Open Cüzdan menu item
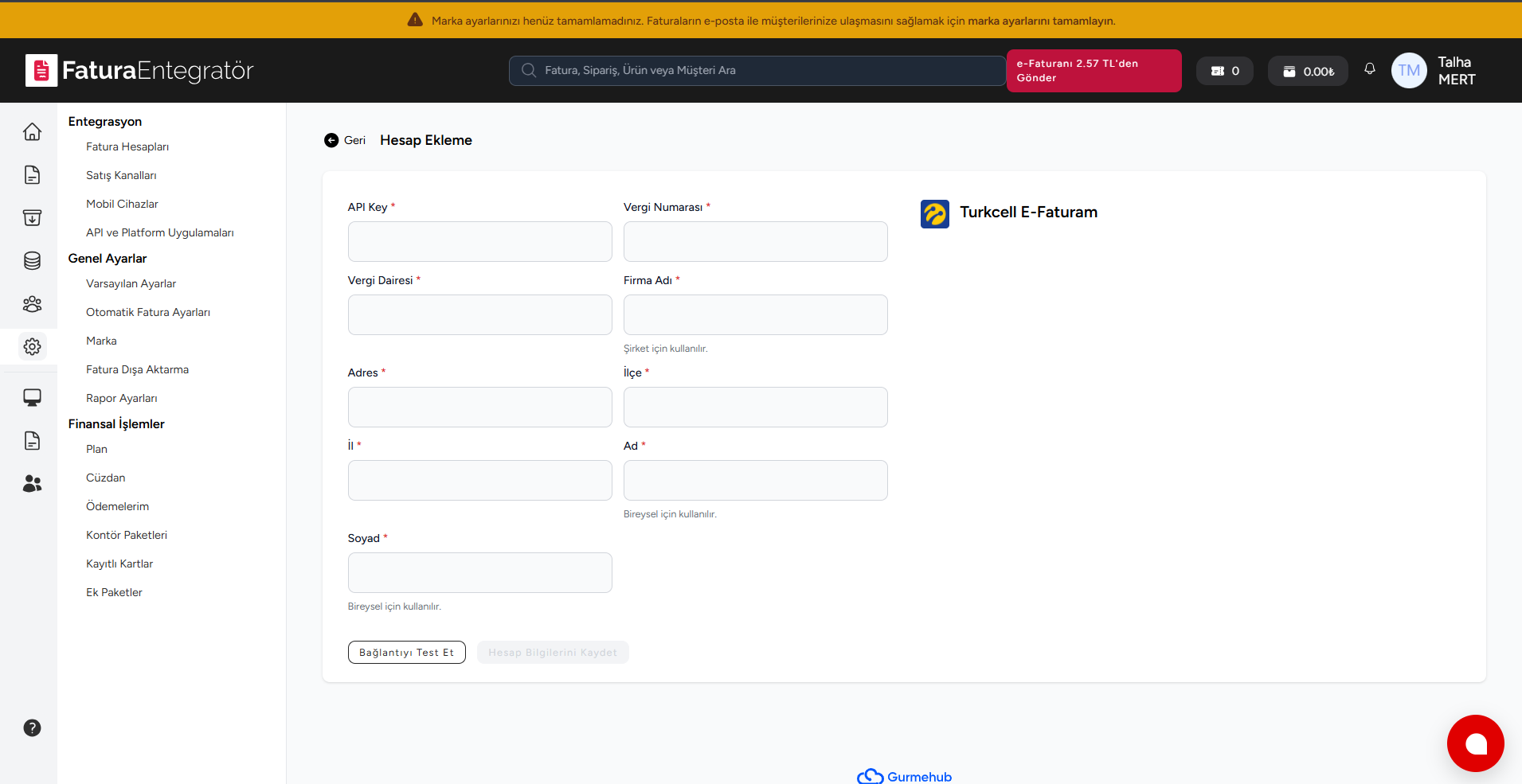This screenshot has width=1522, height=784. coord(106,478)
